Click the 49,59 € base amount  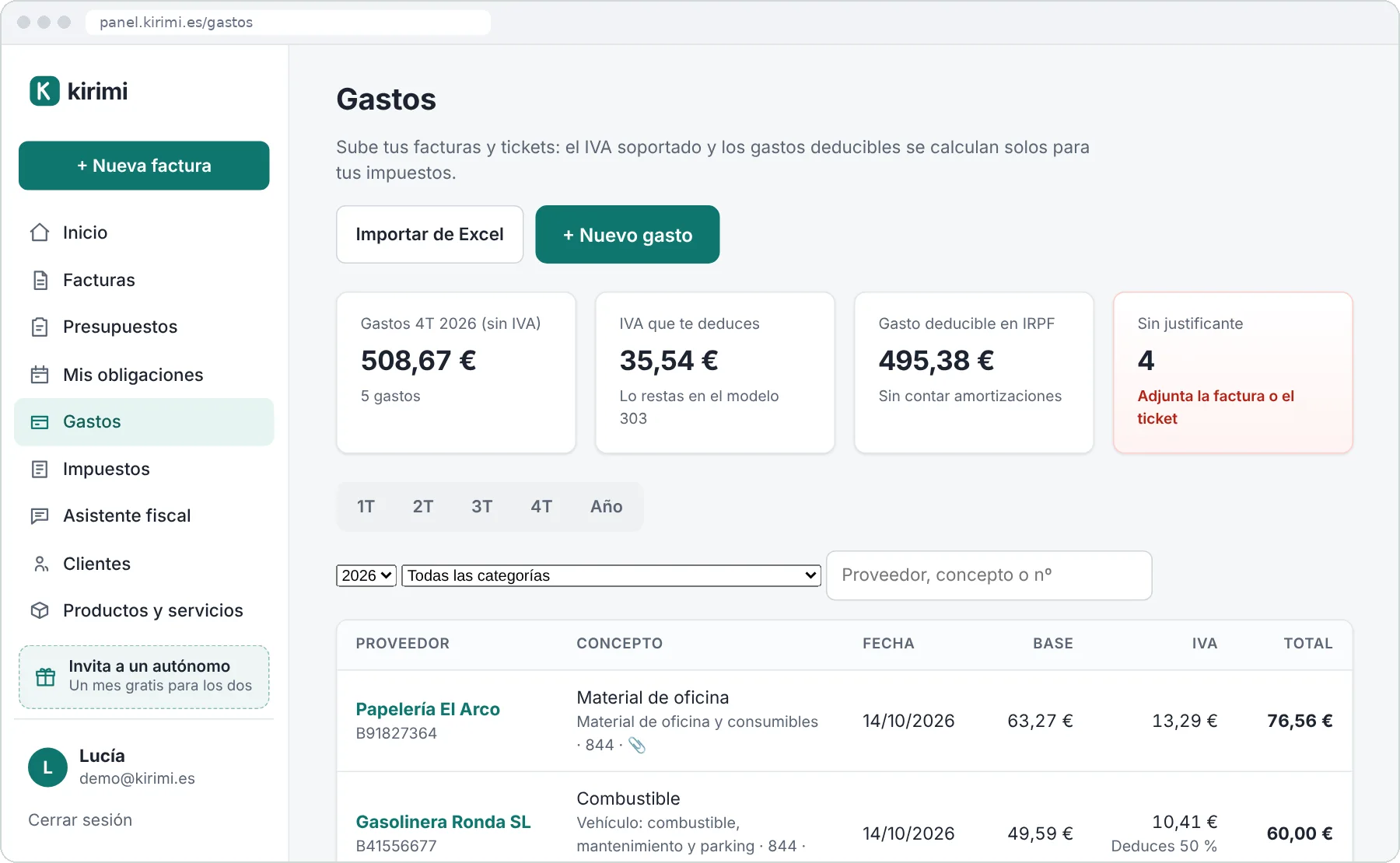pos(1040,833)
